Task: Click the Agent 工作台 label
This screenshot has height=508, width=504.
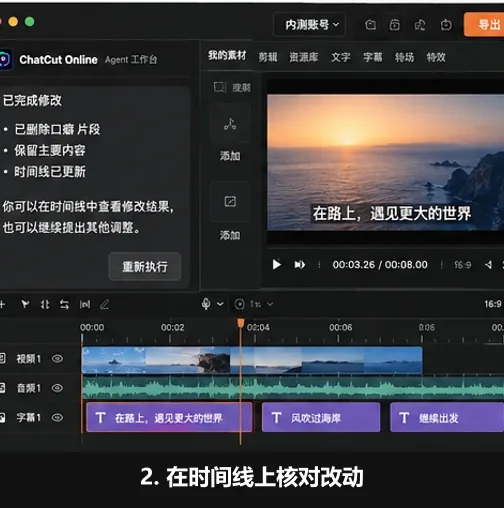Action: 131,60
